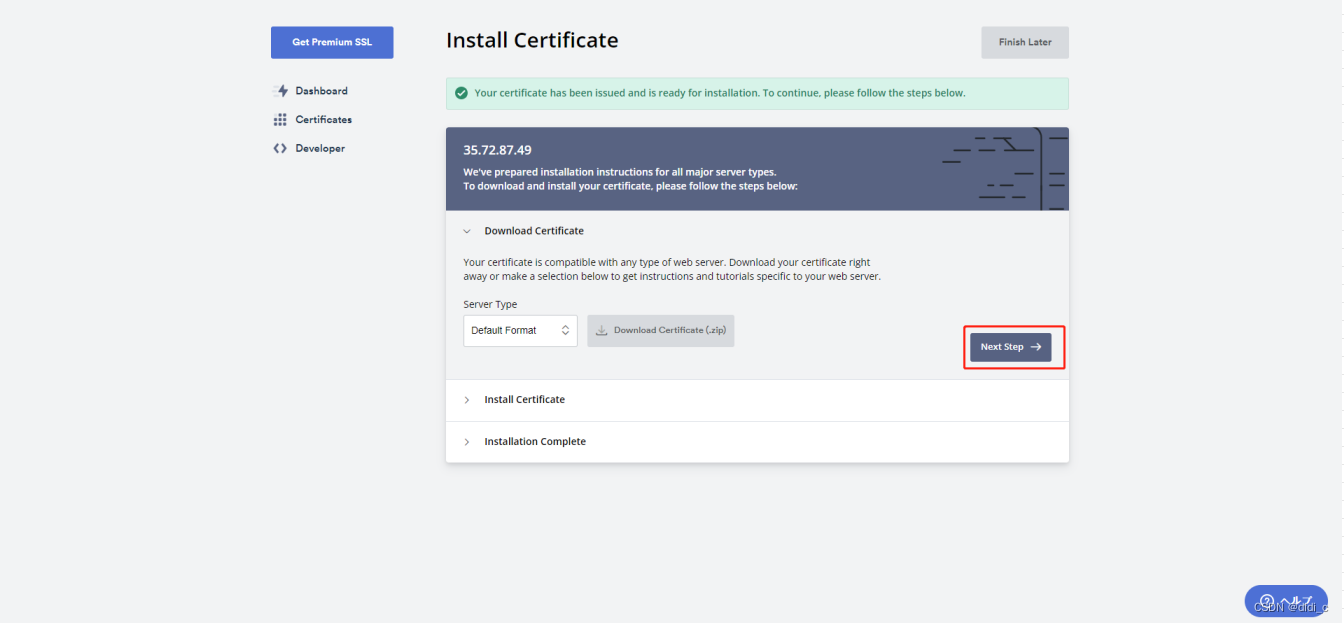Expand the Install Certificate section chevron
The width and height of the screenshot is (1344, 623).
pos(467,400)
